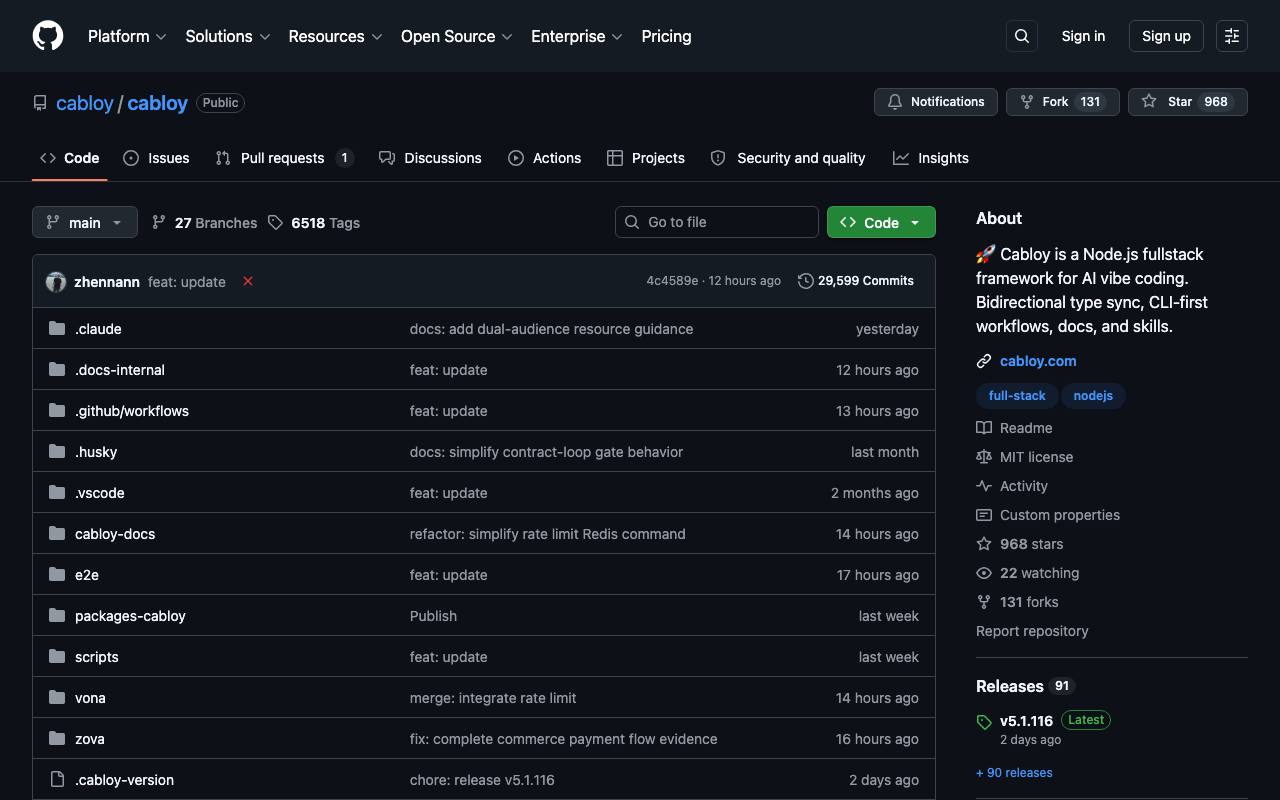Image resolution: width=1280 pixels, height=800 pixels.
Task: Switch to the Security and quality tab
Action: tap(788, 158)
